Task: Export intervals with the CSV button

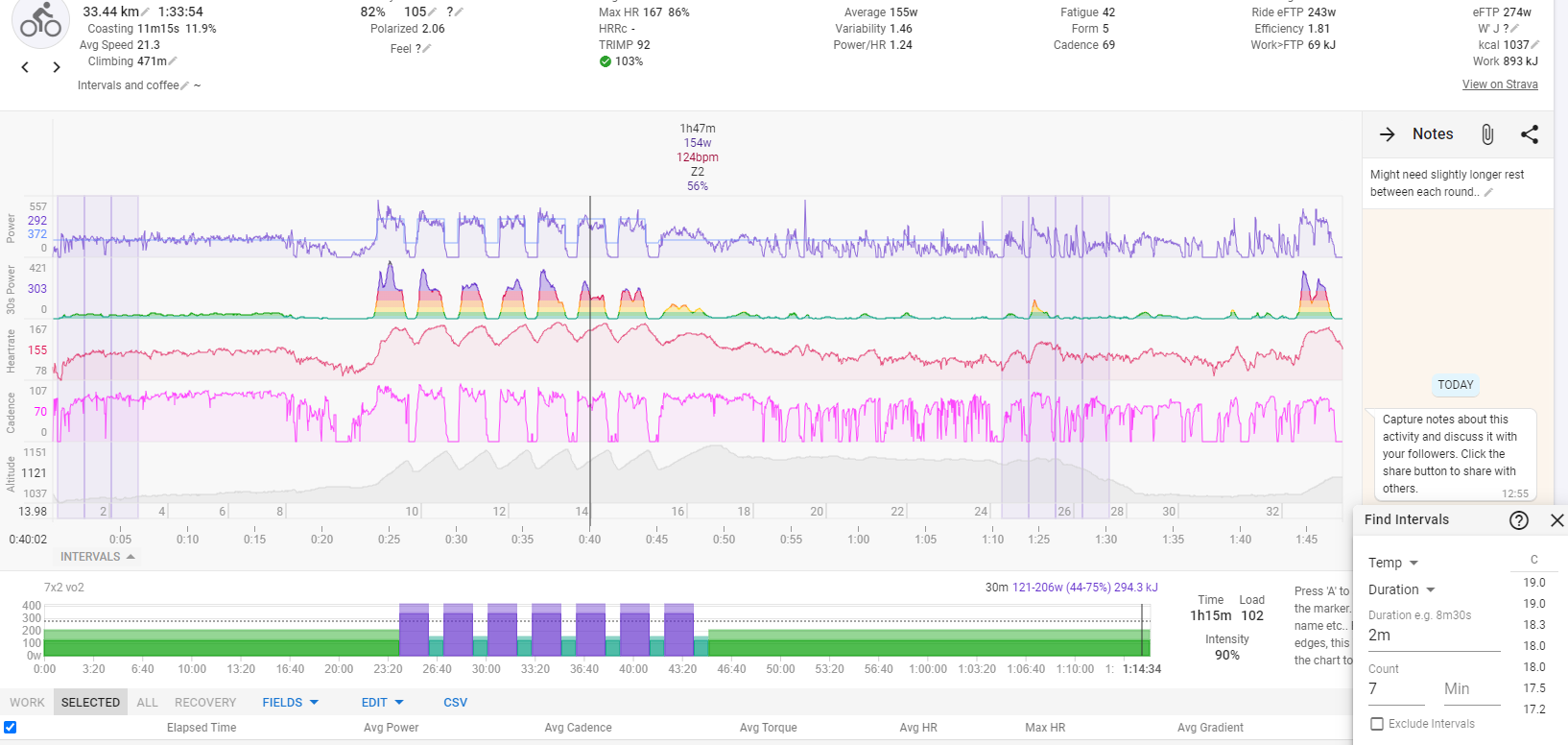Action: (x=455, y=703)
